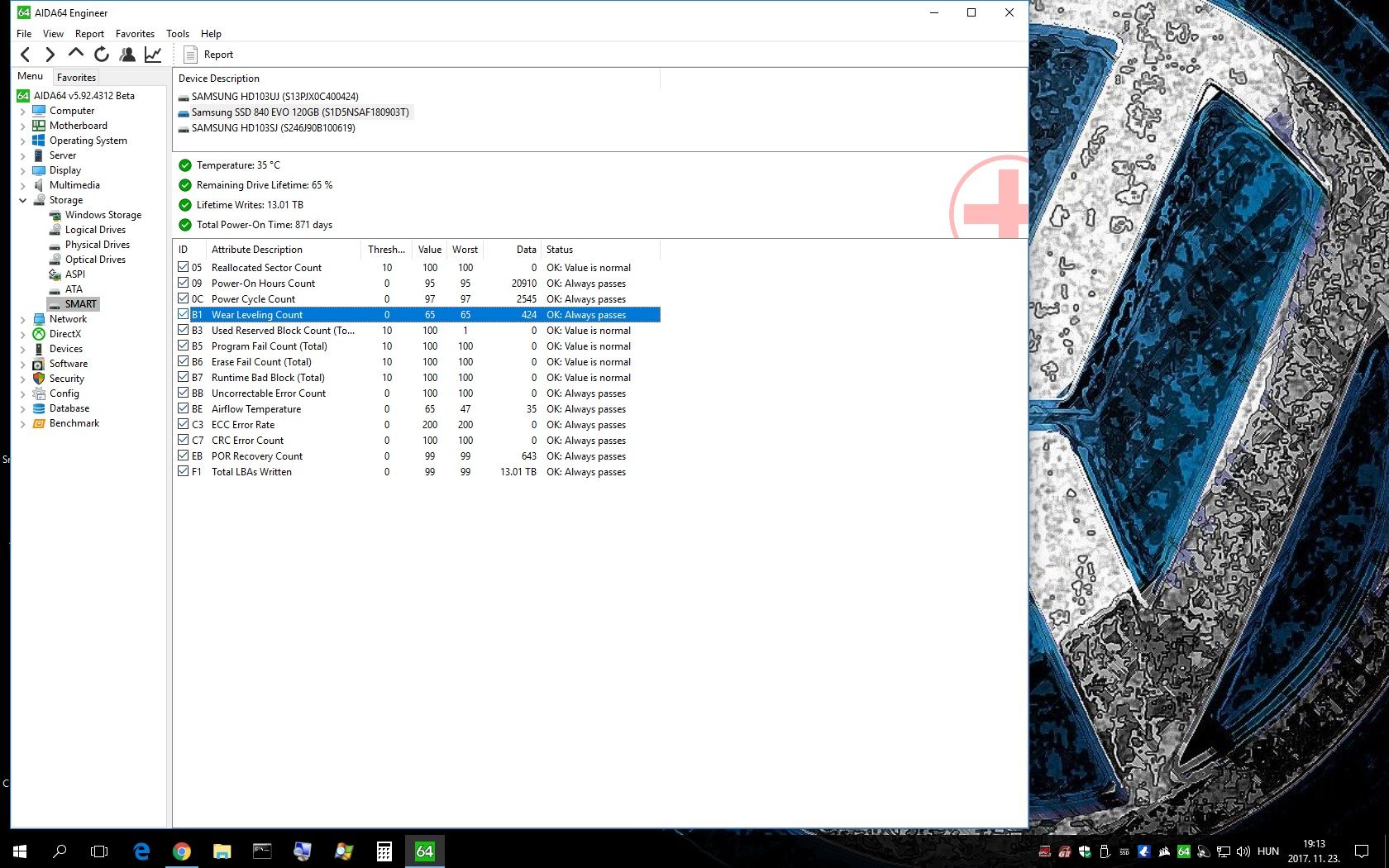Select the Samsung SSD 840 EVO 120GB device
The image size is (1389, 868).
[294, 112]
